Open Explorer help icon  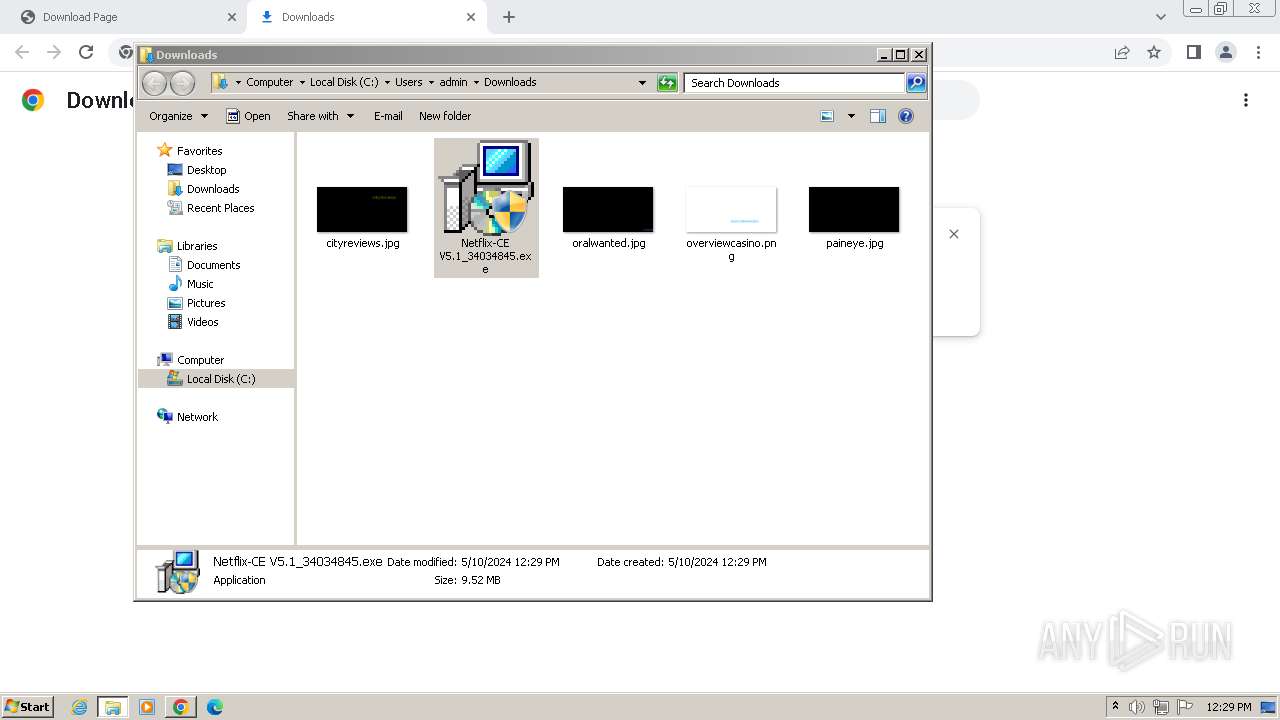(x=906, y=116)
